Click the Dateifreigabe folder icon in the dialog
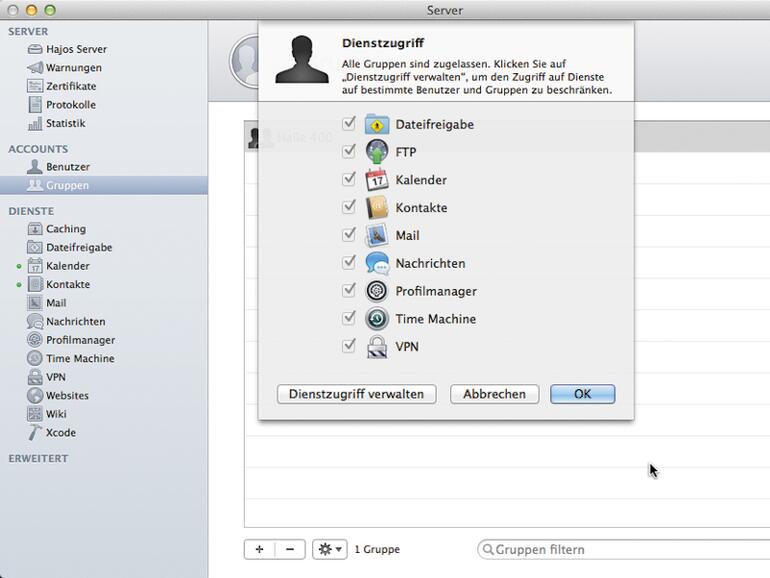 coord(377,124)
